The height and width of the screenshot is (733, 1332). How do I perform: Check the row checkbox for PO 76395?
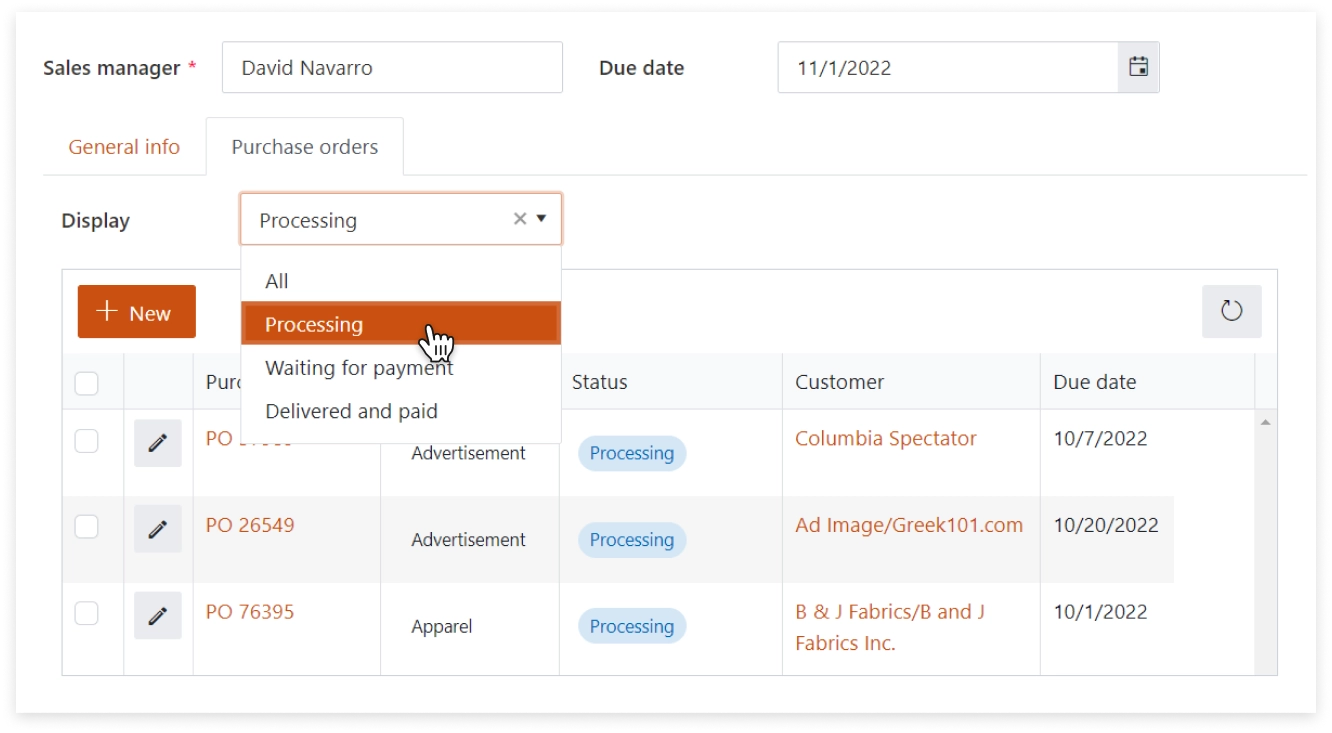88,615
